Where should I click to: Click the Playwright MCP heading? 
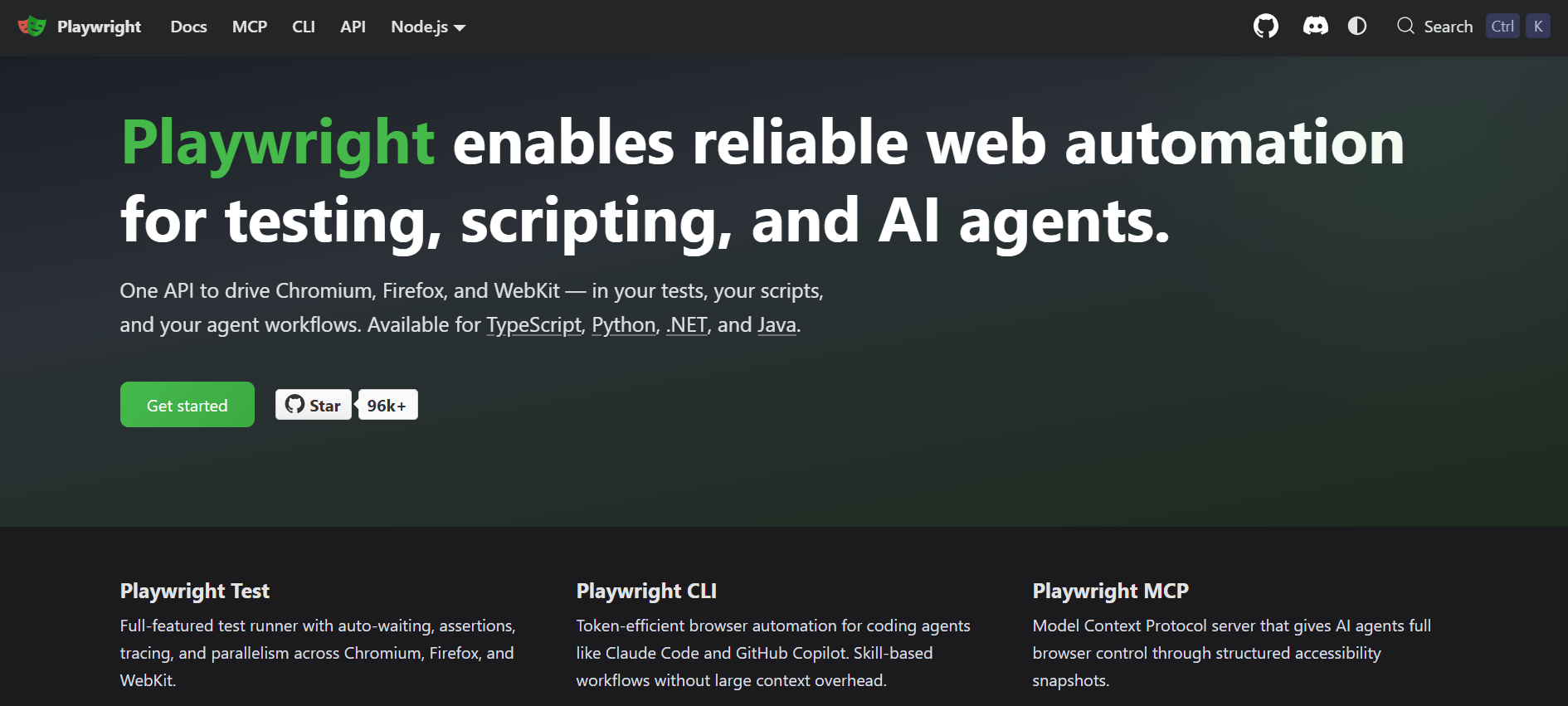(1111, 592)
